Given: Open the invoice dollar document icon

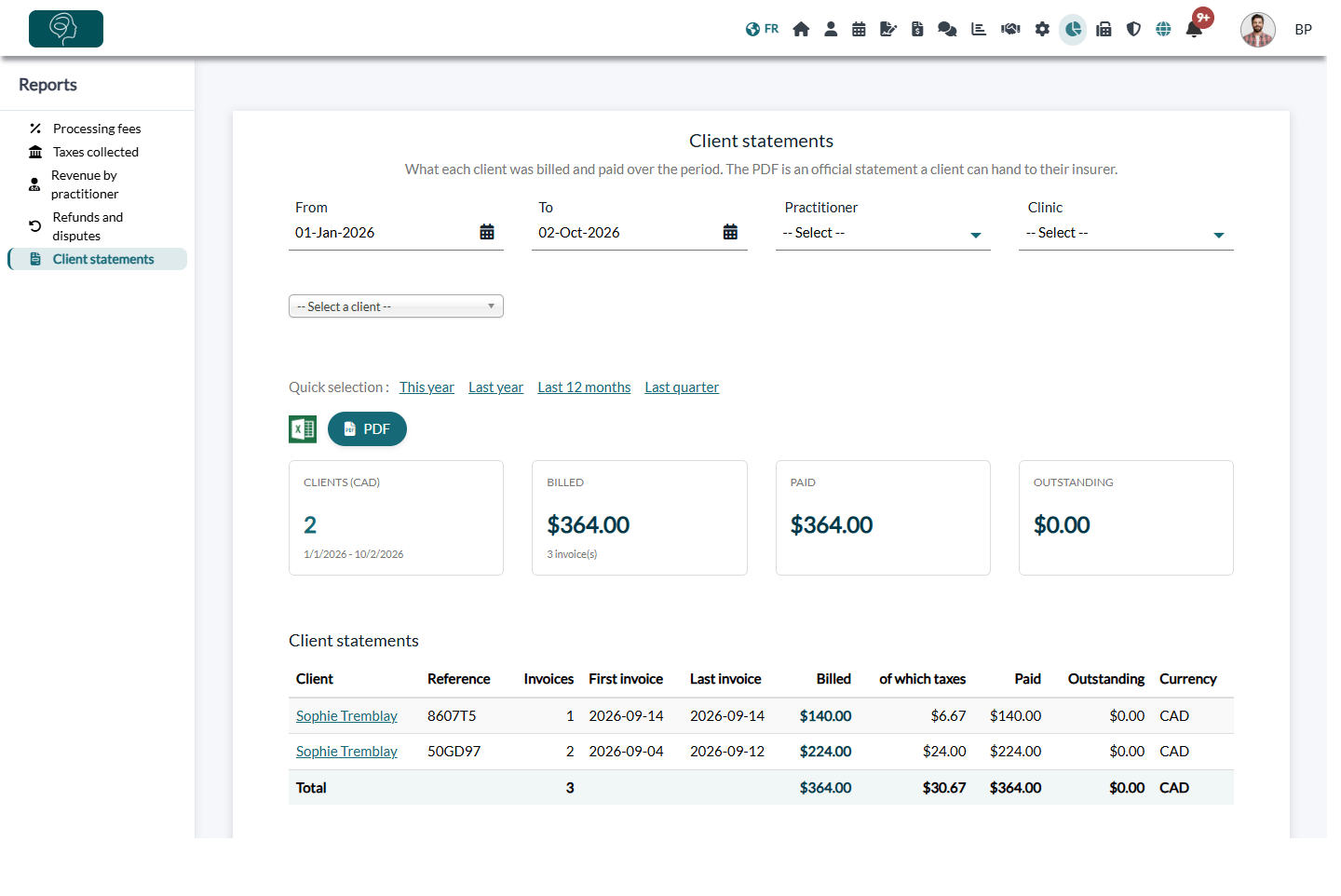Looking at the screenshot, I should 917,29.
